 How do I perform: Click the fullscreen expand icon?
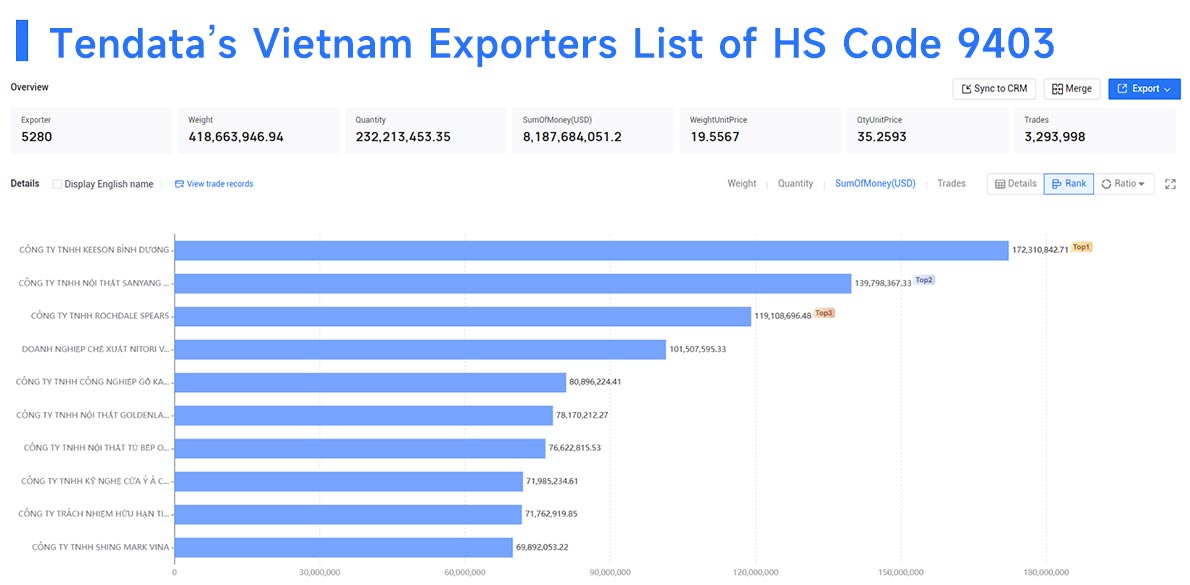pyautogui.click(x=1170, y=184)
